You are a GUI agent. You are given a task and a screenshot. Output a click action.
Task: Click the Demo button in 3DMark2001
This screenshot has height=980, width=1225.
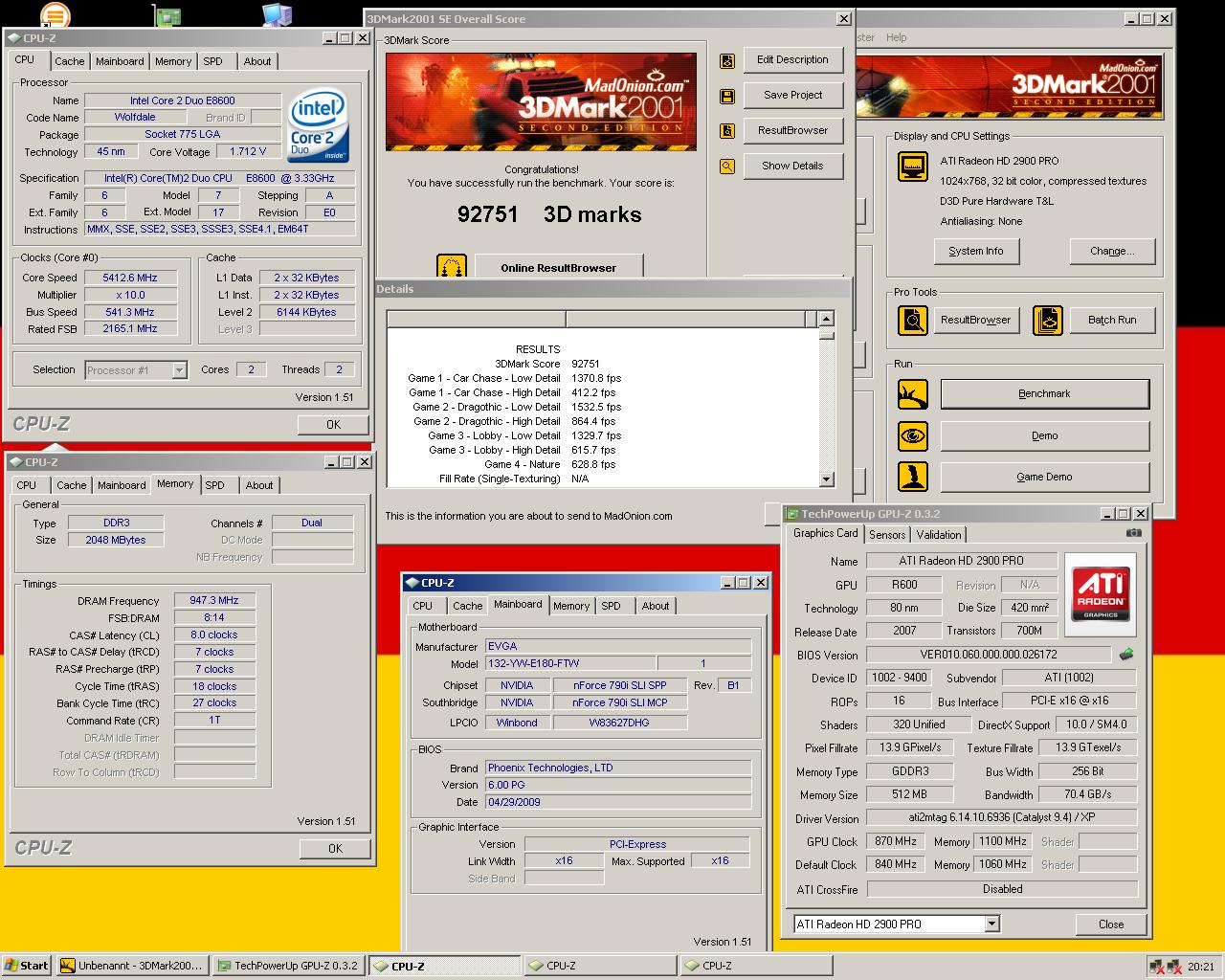pyautogui.click(x=1044, y=435)
